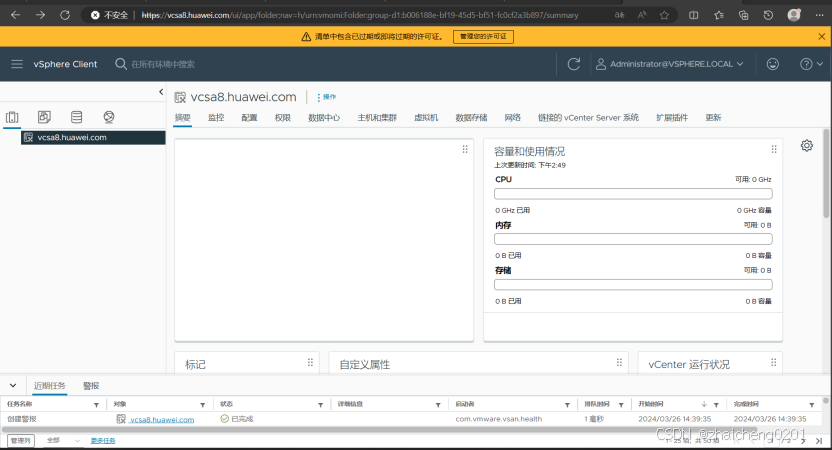Click the 管理您的许可证 button
This screenshot has height=450, width=832.
pyautogui.click(x=483, y=37)
